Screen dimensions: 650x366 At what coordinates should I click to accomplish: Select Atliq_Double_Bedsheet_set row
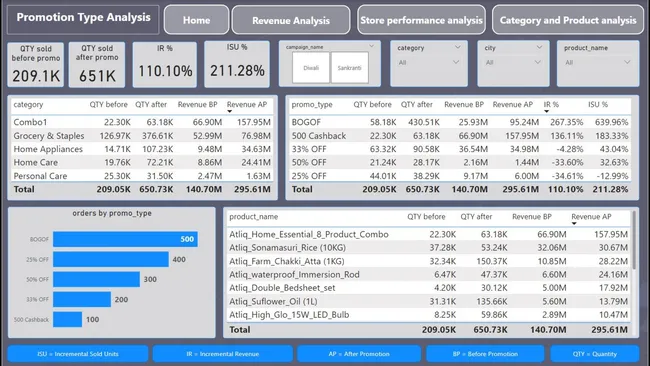click(428, 288)
